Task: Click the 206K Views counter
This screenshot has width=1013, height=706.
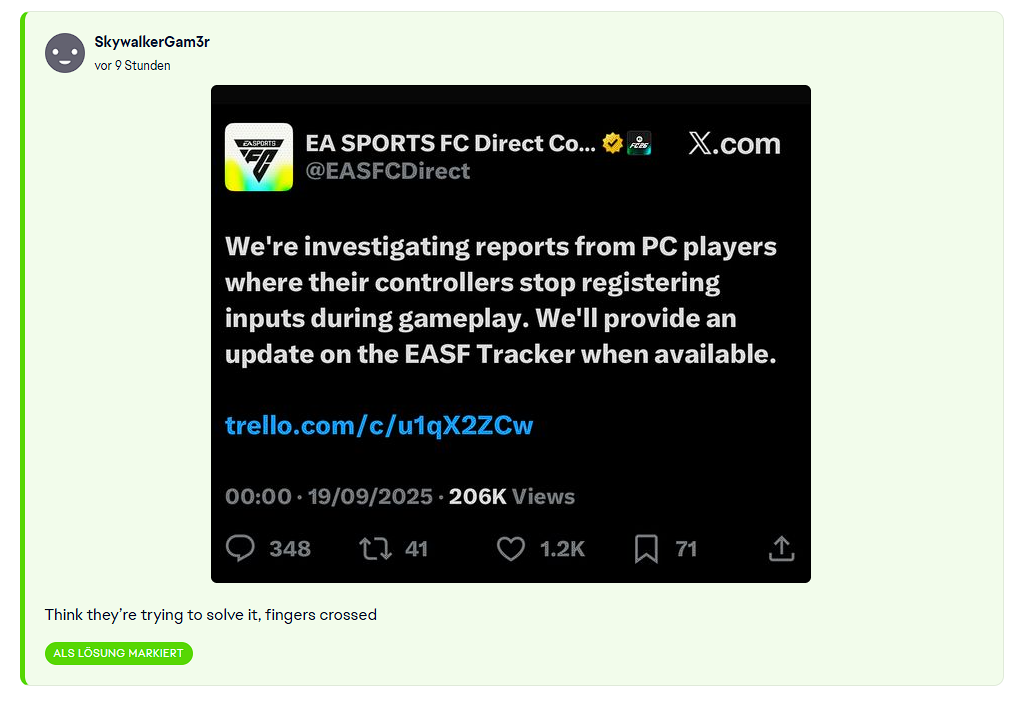Action: click(512, 497)
